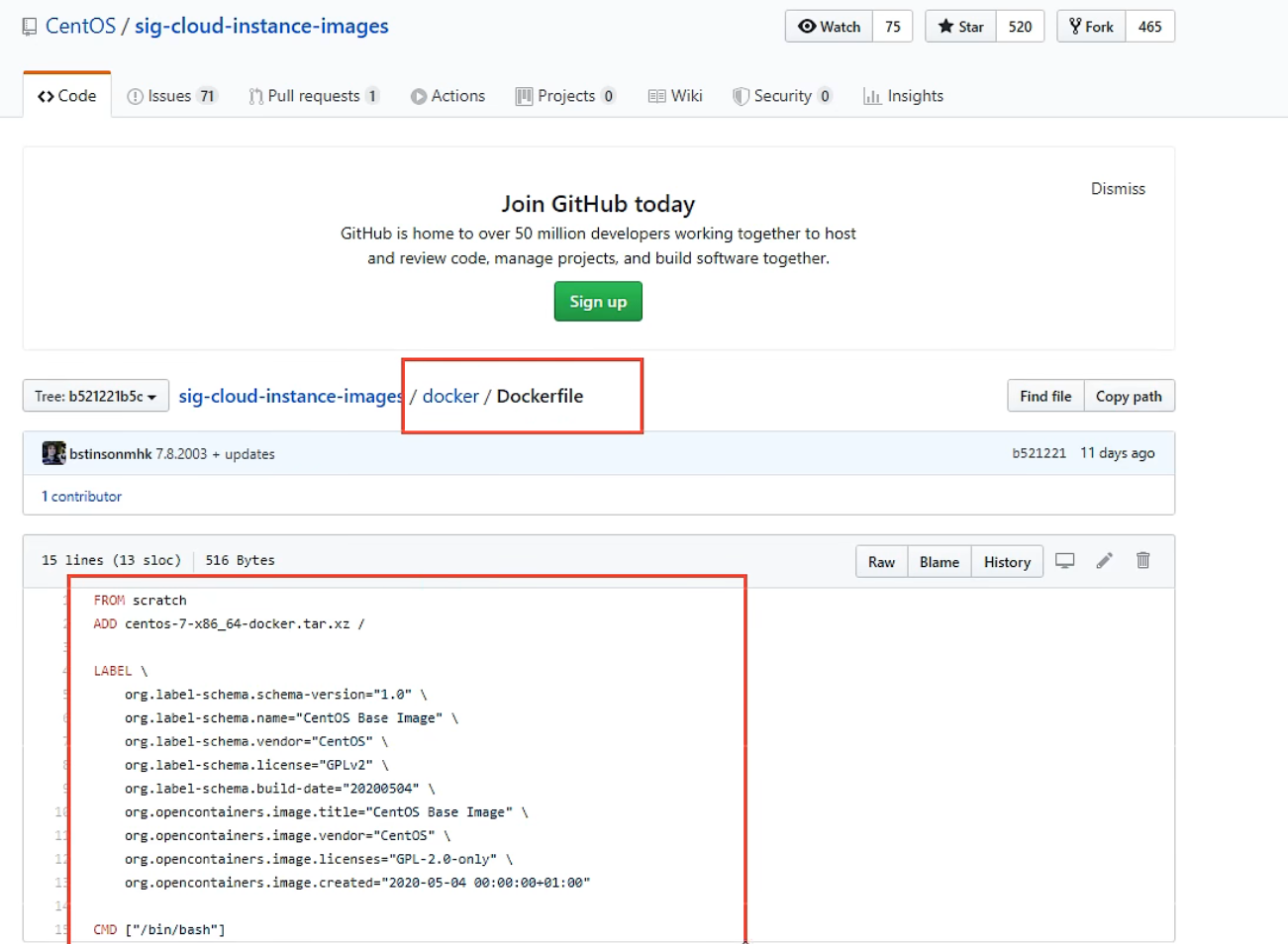Open bstinsonmhk's avatar
This screenshot has height=944, width=1288.
pos(53,453)
